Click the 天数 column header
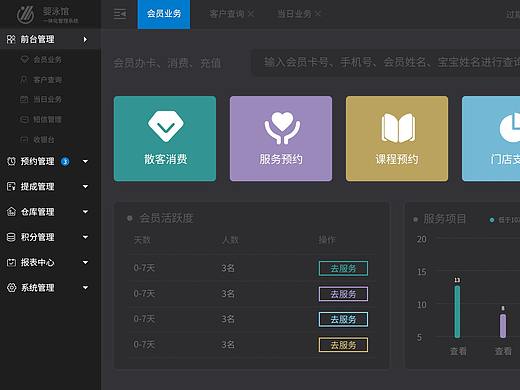Viewport: 520px width, 390px height. point(142,240)
